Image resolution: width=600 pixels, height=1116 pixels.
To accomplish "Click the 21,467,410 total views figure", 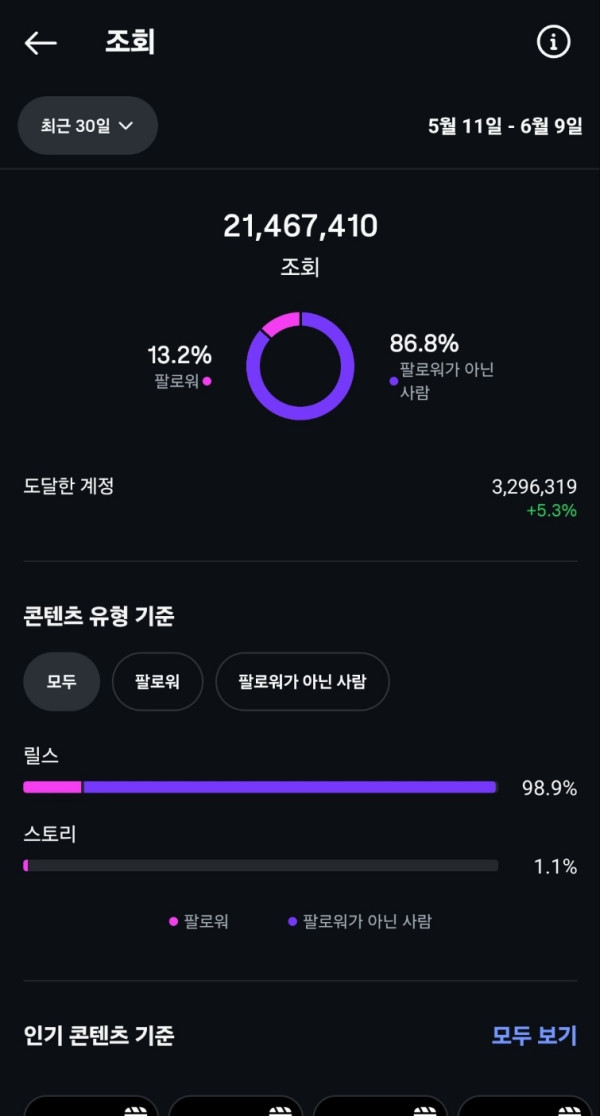I will [300, 226].
